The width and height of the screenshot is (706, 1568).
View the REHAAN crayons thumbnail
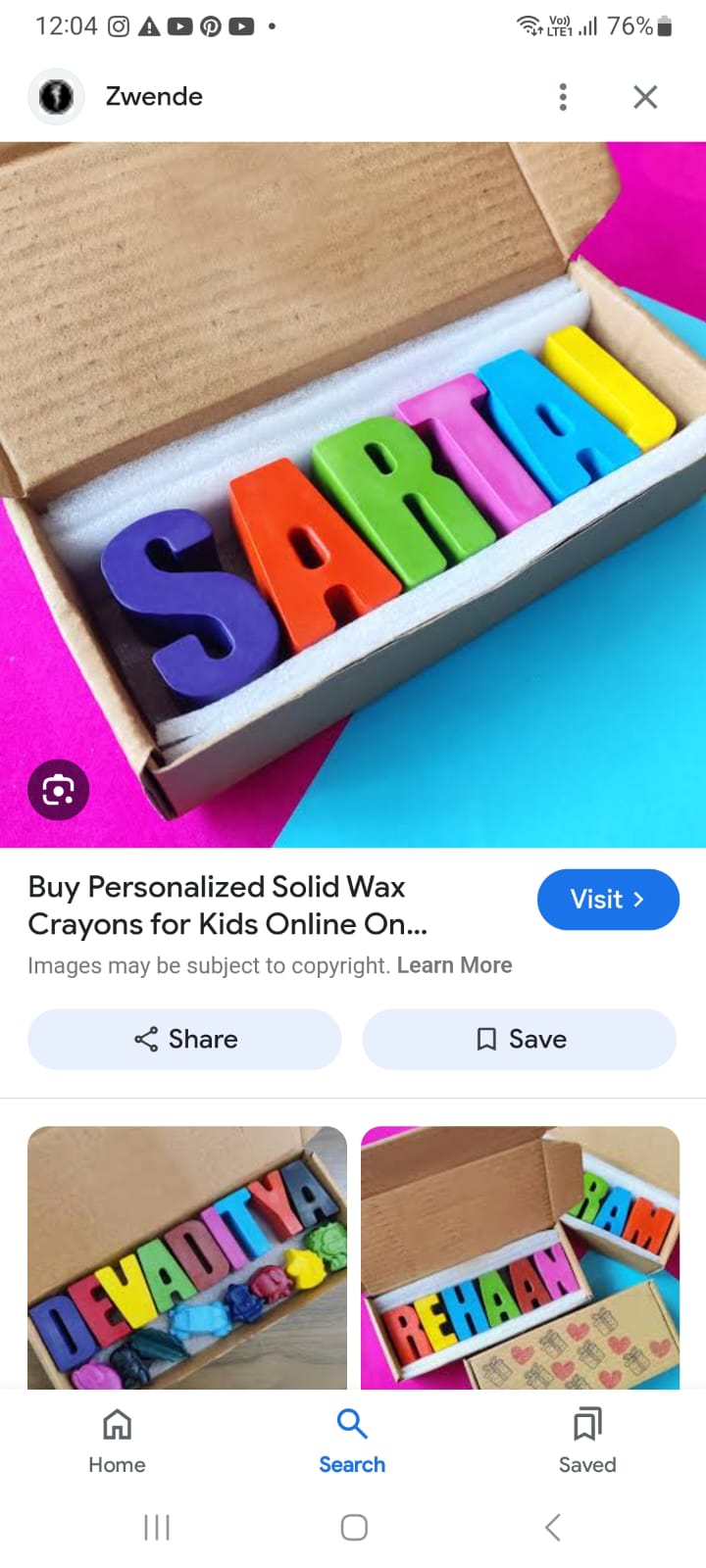click(x=521, y=1257)
